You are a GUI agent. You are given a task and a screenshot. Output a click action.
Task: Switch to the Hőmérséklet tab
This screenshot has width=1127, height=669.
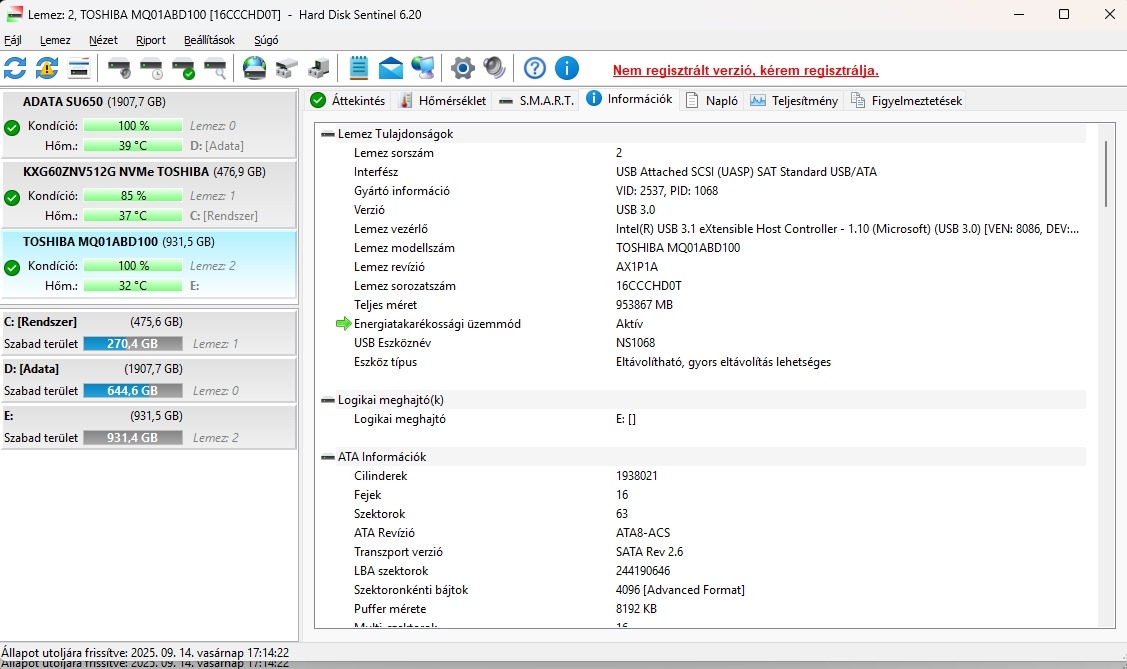443,101
